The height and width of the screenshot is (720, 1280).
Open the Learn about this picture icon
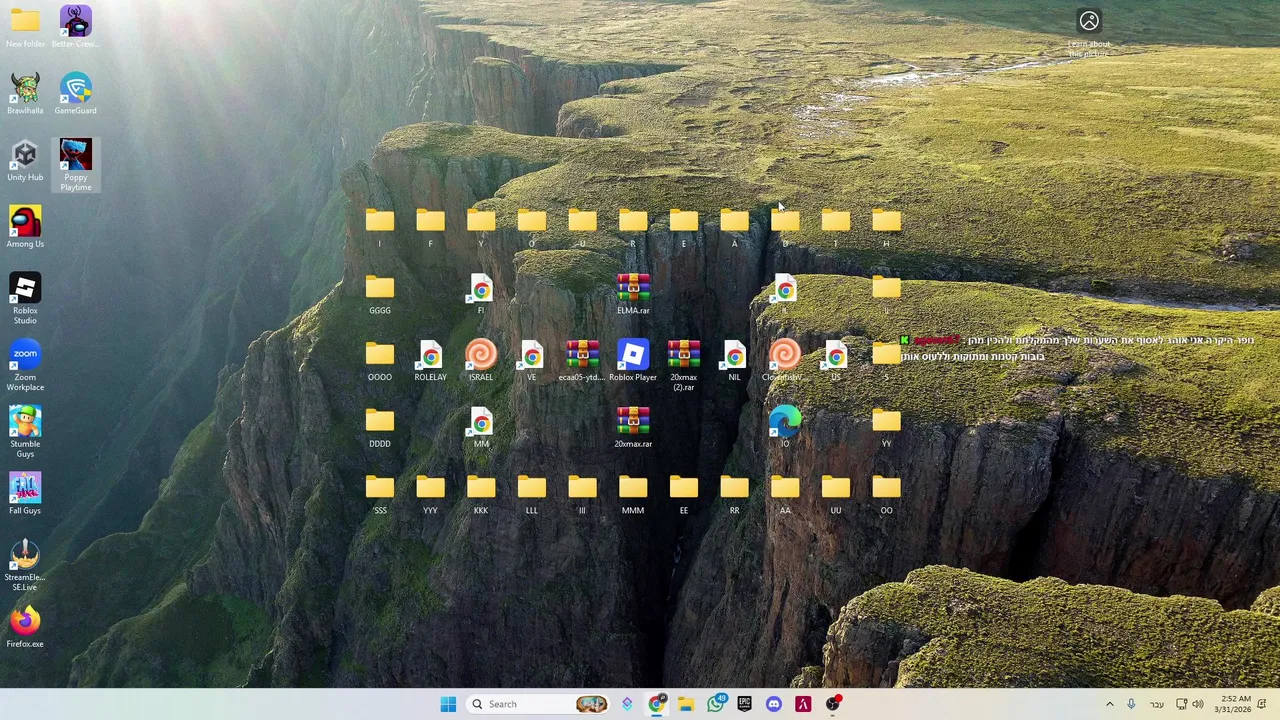tap(1089, 32)
